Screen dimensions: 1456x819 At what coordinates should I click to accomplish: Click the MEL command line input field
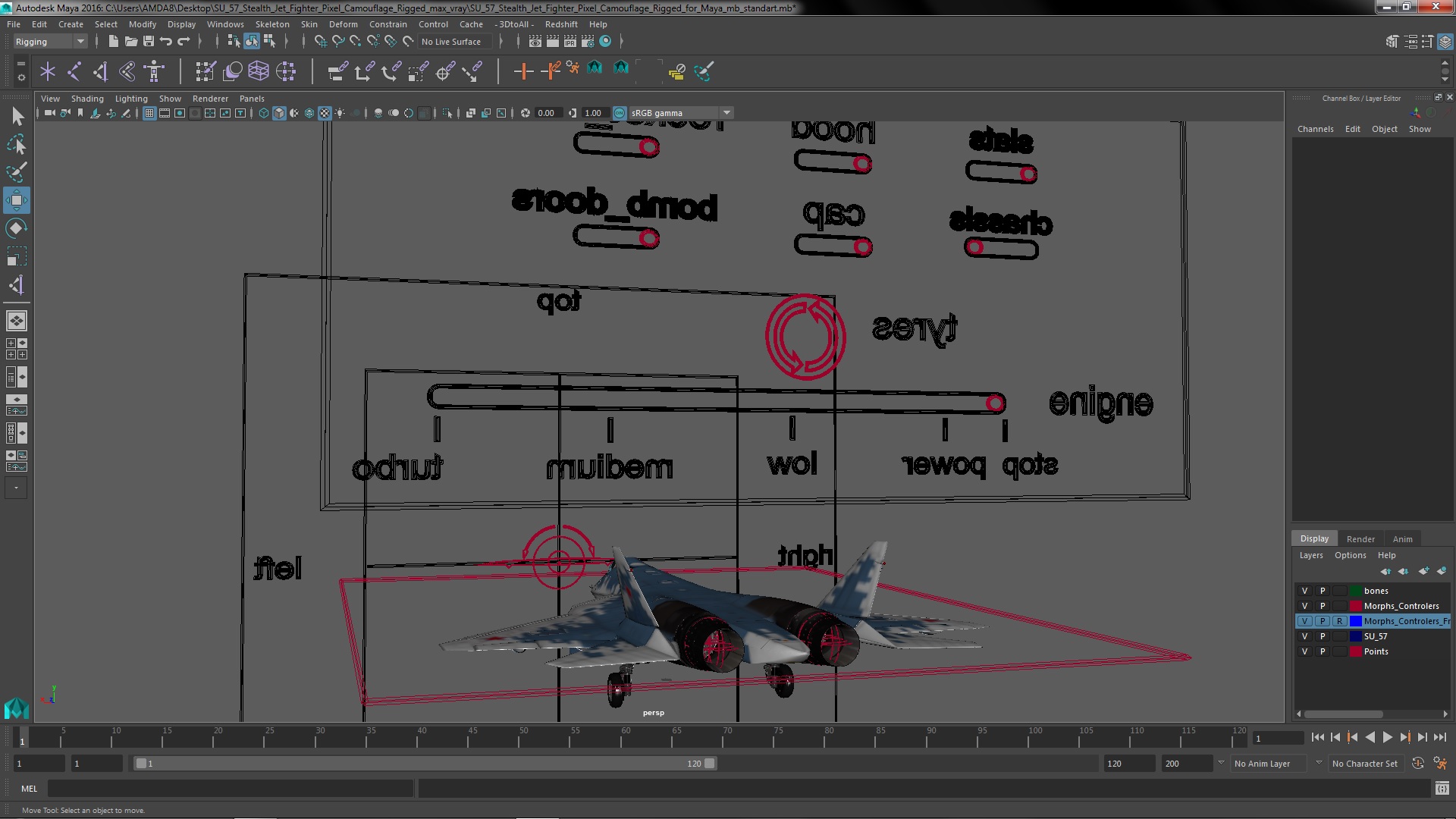(231, 789)
